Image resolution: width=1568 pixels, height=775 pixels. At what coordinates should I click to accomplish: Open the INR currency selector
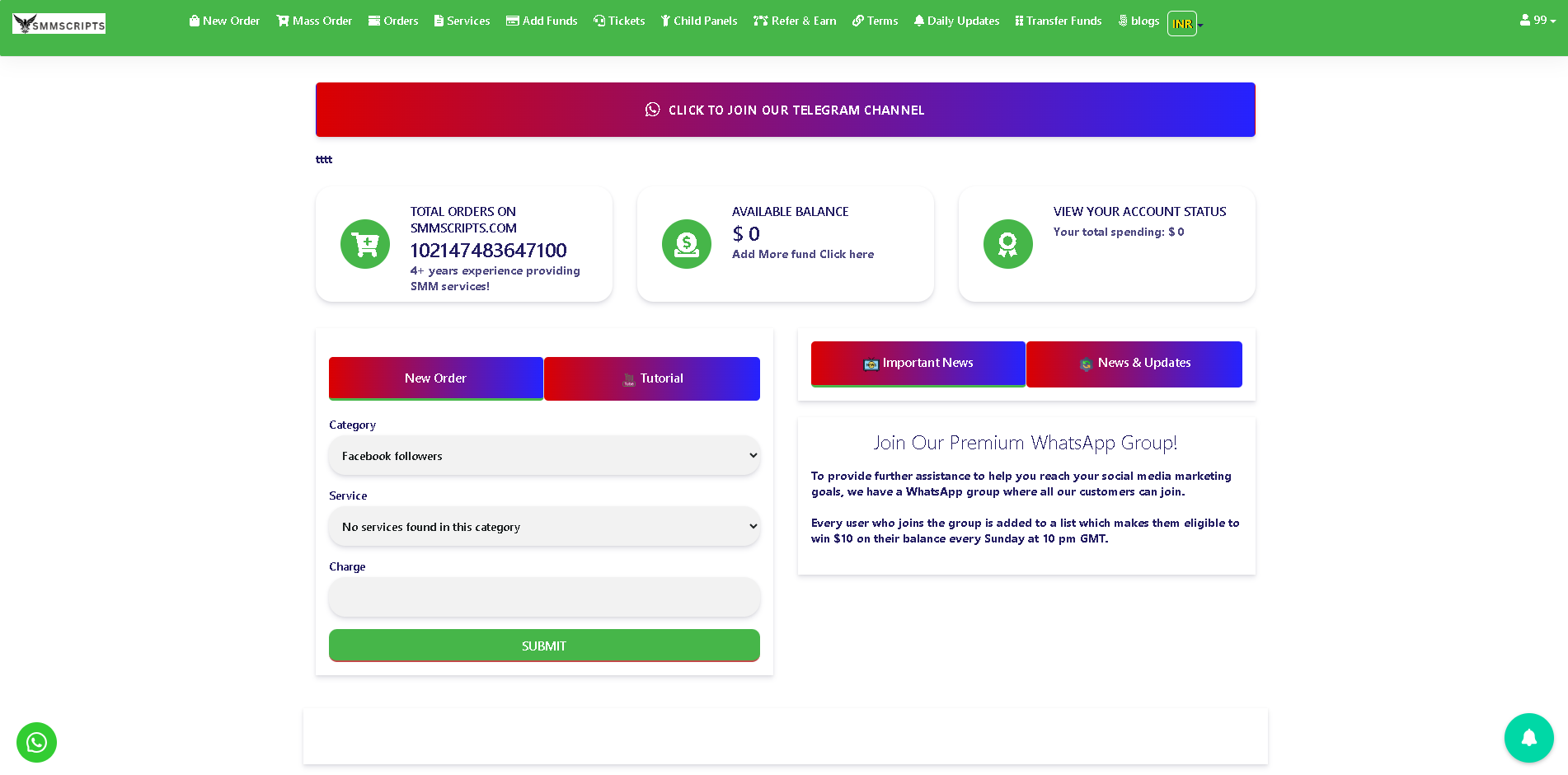click(1184, 24)
